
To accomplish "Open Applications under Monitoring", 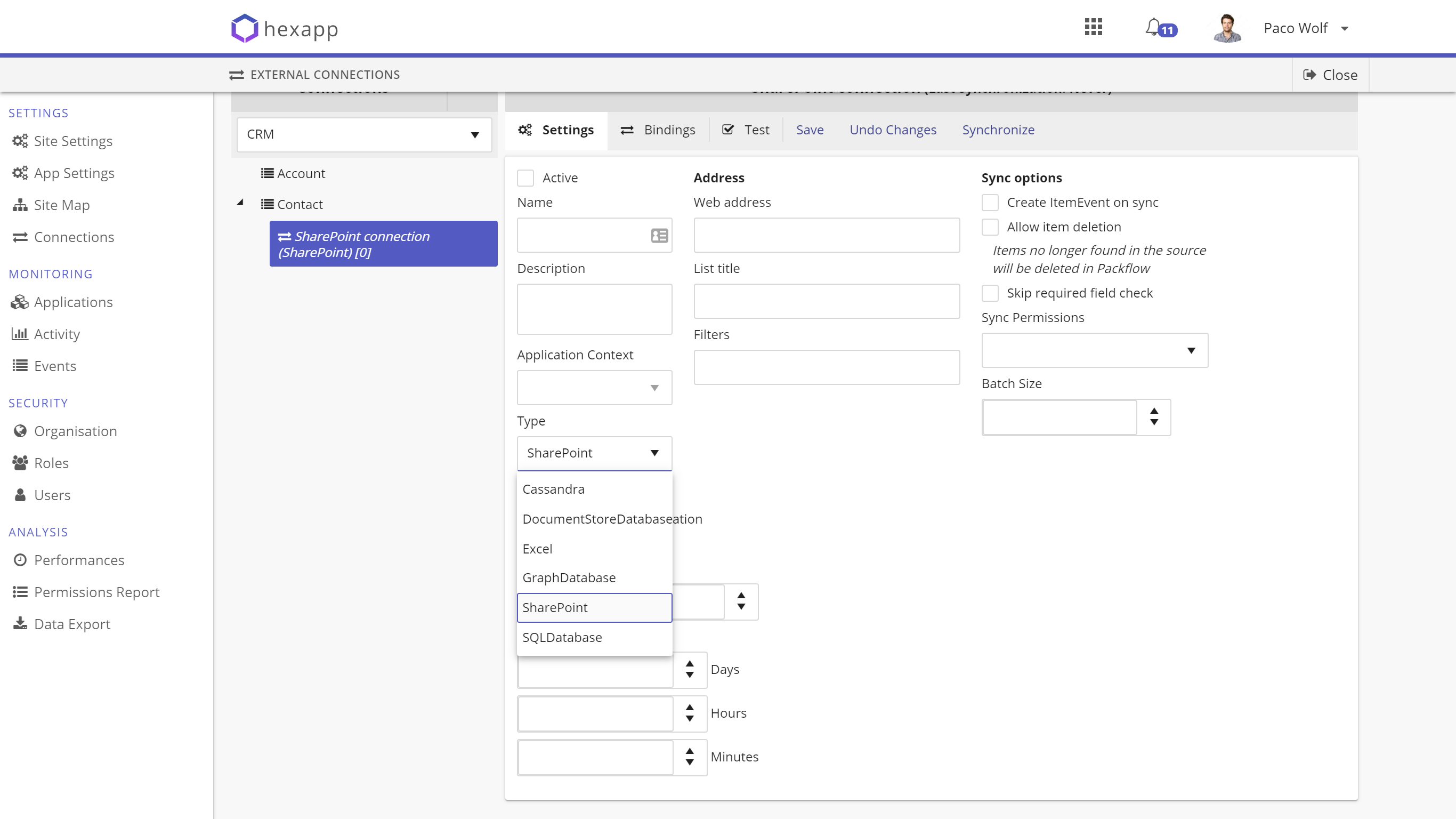I will tap(73, 302).
